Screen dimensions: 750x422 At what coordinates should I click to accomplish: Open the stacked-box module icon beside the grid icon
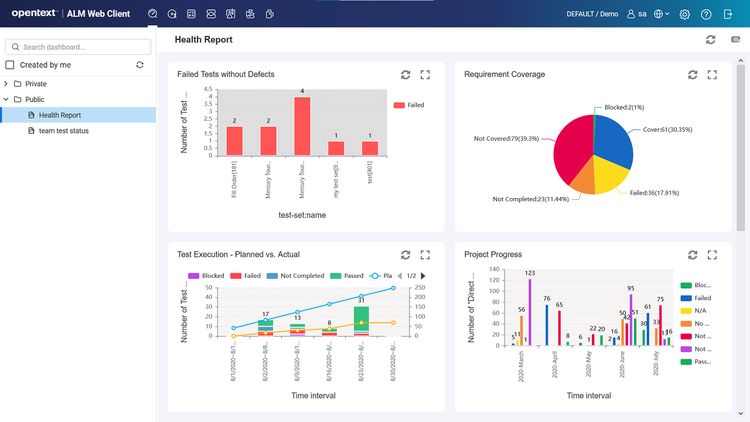click(211, 14)
